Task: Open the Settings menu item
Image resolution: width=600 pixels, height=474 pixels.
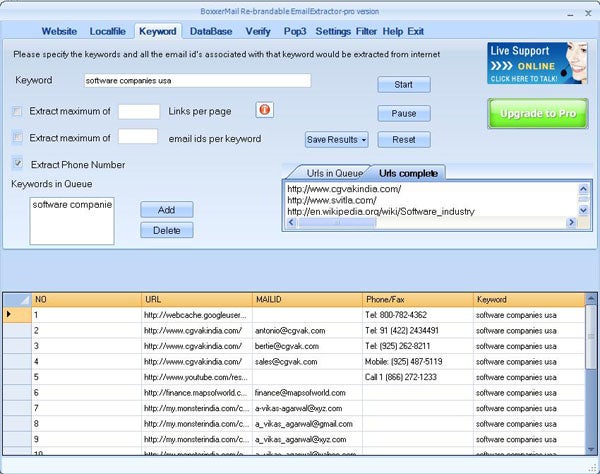Action: 333,31
